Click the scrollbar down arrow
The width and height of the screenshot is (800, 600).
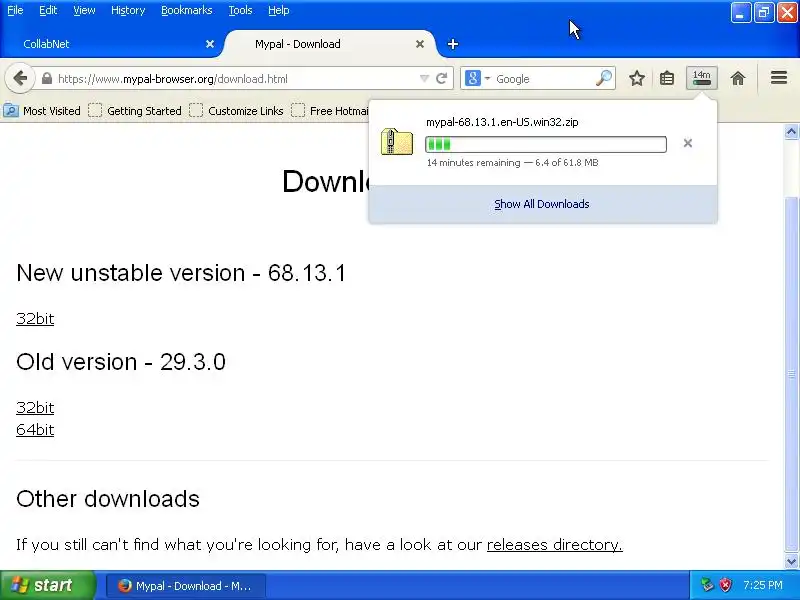(x=791, y=562)
